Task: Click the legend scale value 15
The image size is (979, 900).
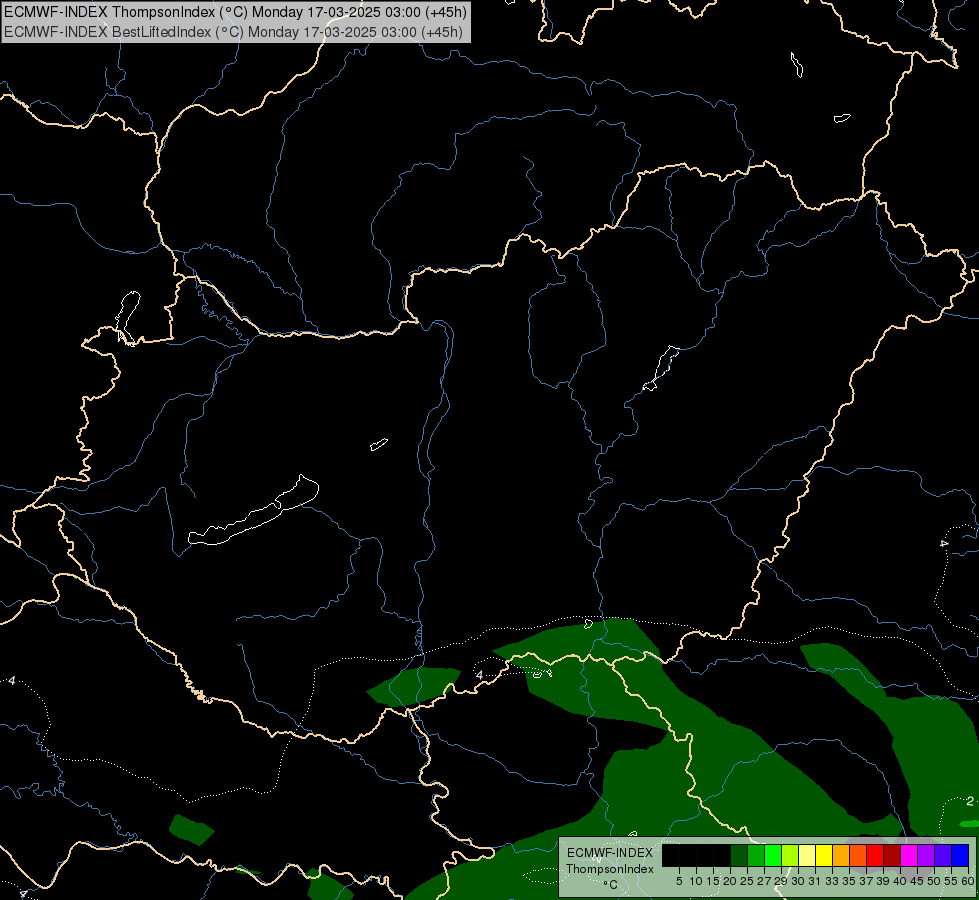Action: (714, 881)
